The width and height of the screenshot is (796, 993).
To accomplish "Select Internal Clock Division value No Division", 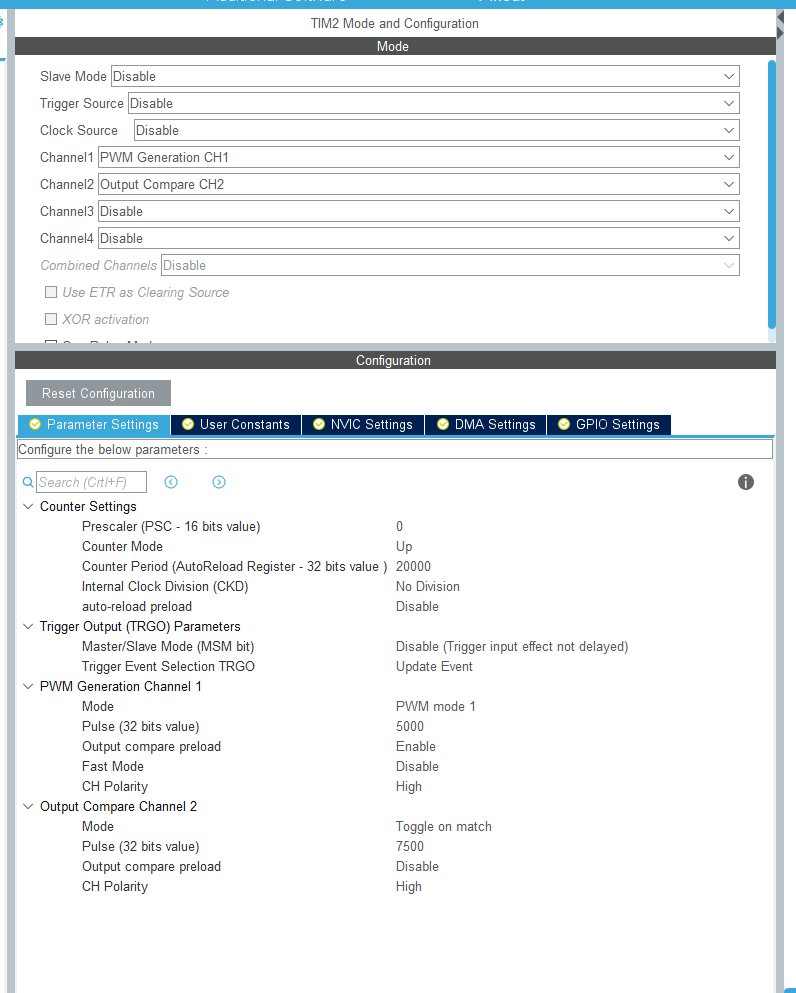I will click(x=427, y=586).
